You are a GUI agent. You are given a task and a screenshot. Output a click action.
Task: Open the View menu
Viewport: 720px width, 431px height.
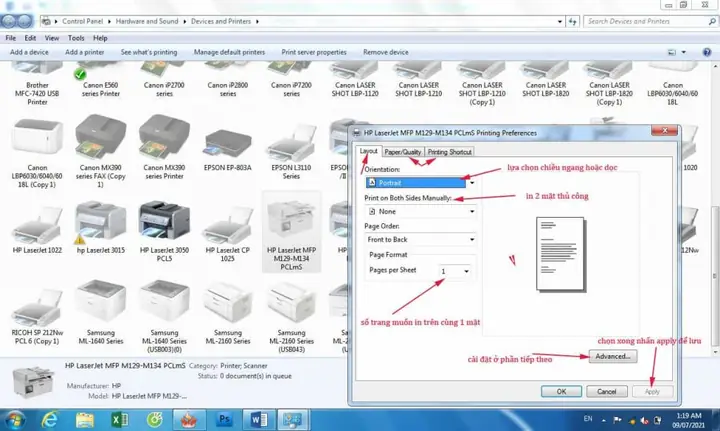[x=52, y=38]
